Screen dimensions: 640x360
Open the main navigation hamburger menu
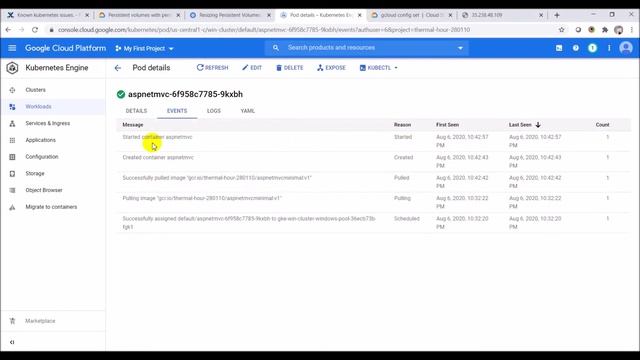coord(12,48)
